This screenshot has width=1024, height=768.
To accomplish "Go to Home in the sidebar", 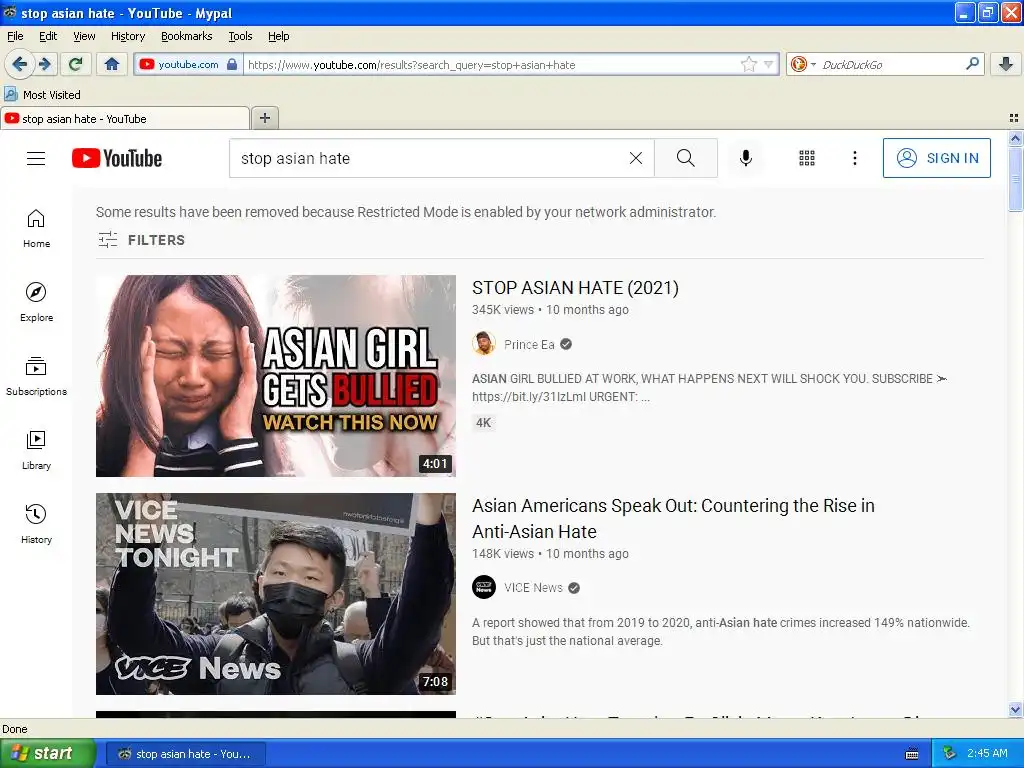I will coord(36,228).
